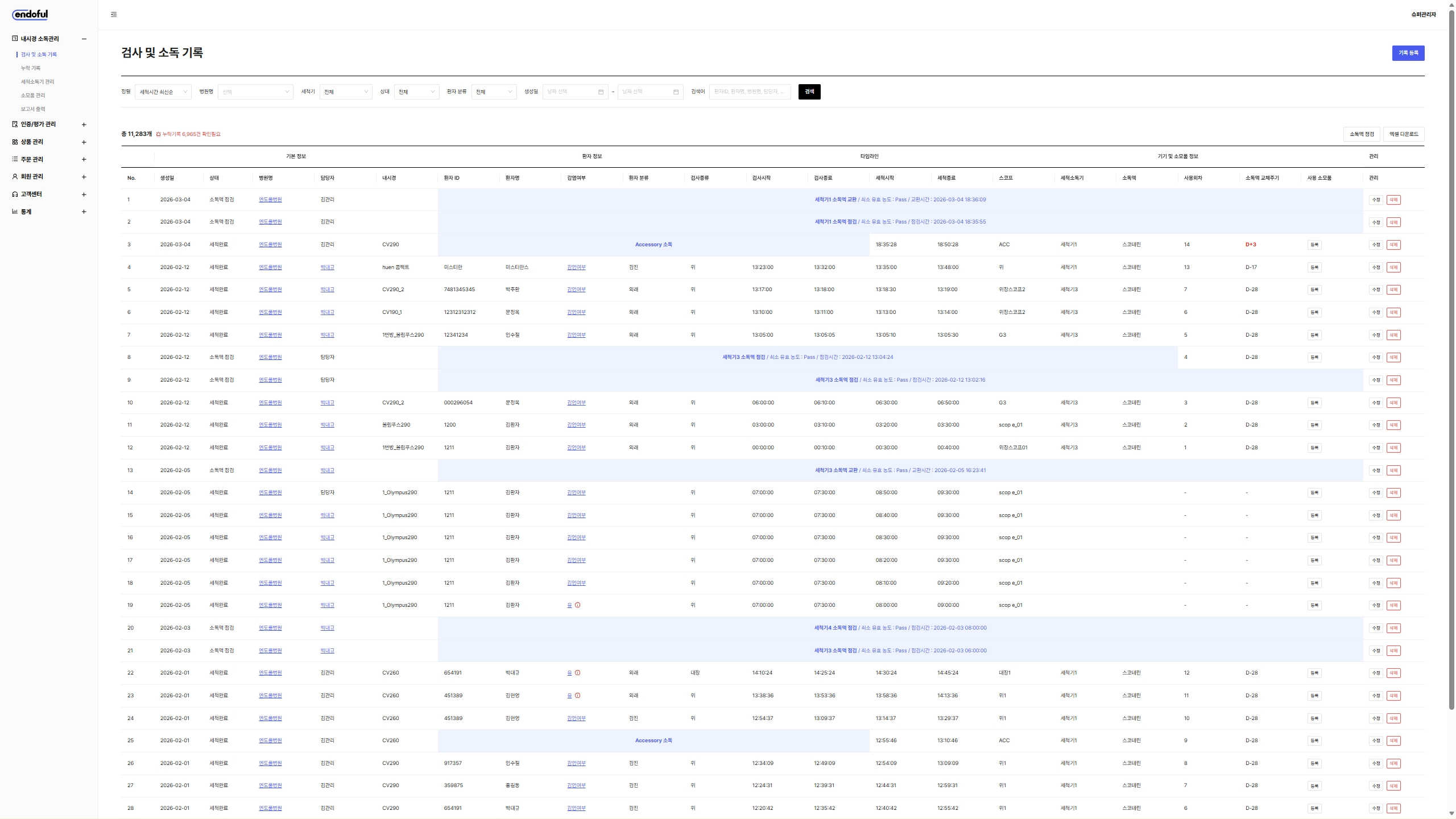
Task: Open 세척소독기 관리 sidebar submenu item
Action: [x=38, y=82]
